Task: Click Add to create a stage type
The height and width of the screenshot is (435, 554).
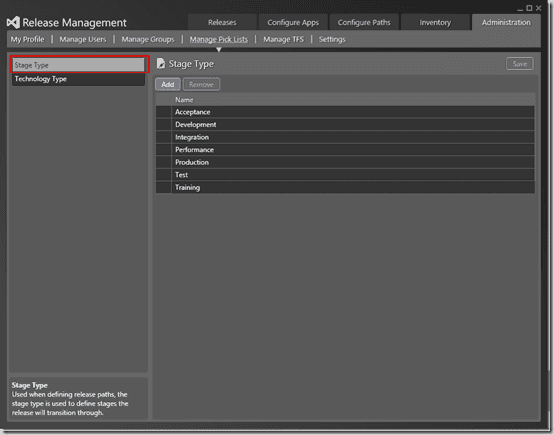Action: tap(168, 84)
